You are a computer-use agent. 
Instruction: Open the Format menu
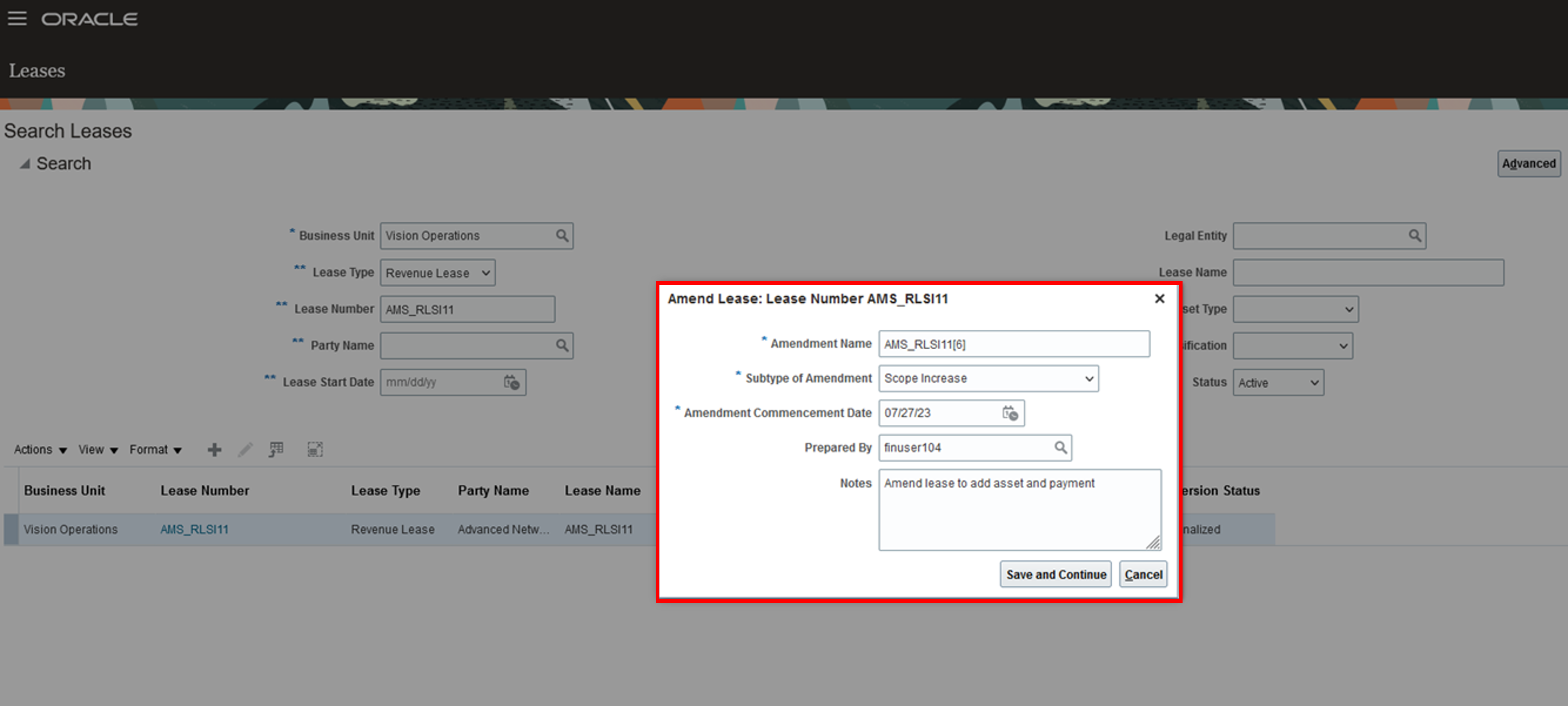[x=155, y=450]
